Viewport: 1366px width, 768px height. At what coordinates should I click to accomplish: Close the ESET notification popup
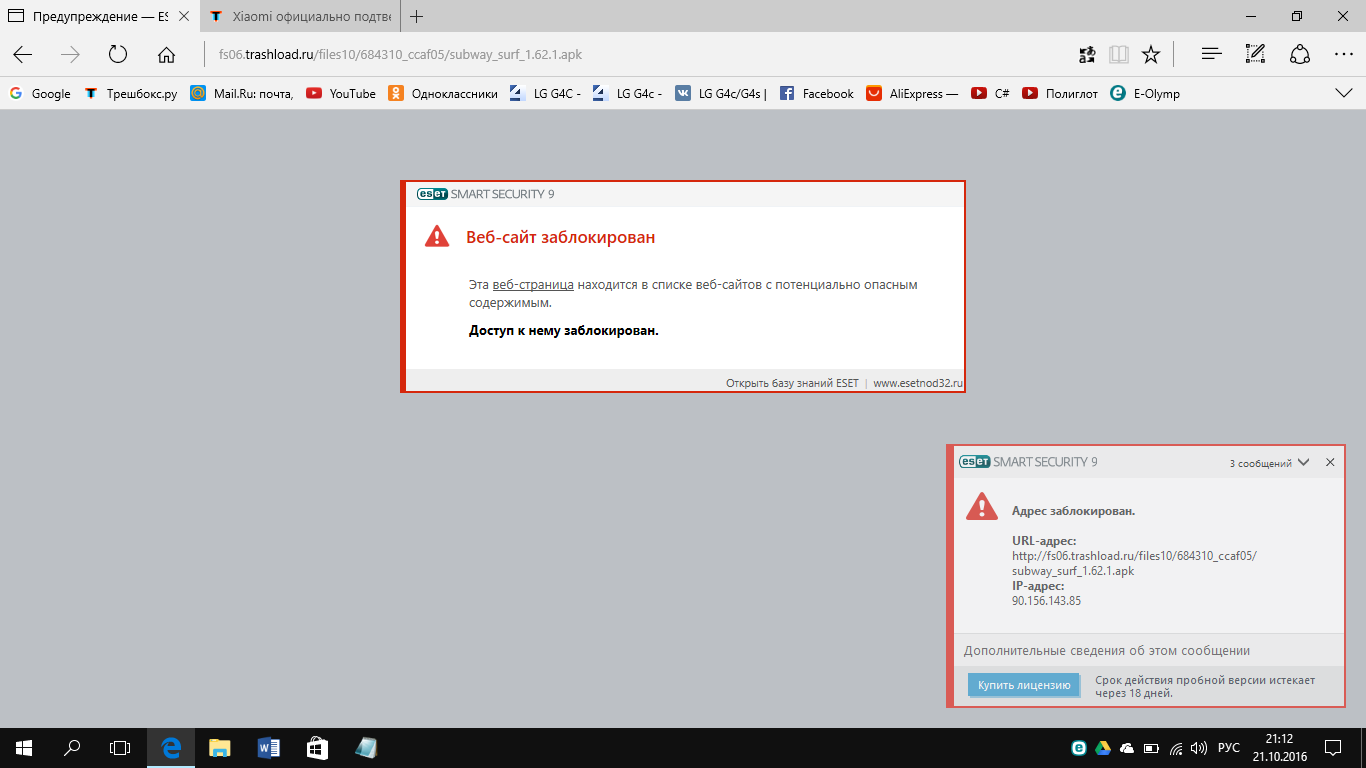pyautogui.click(x=1330, y=462)
